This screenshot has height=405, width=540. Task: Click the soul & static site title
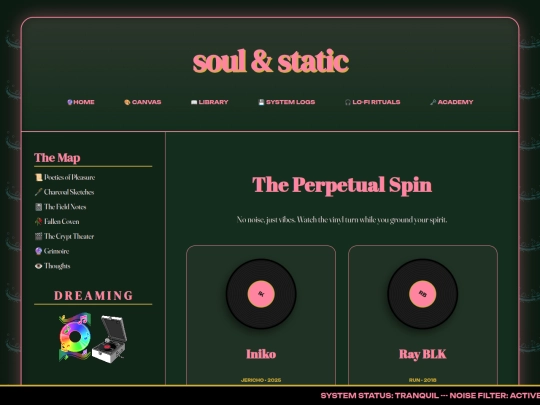coord(271,61)
